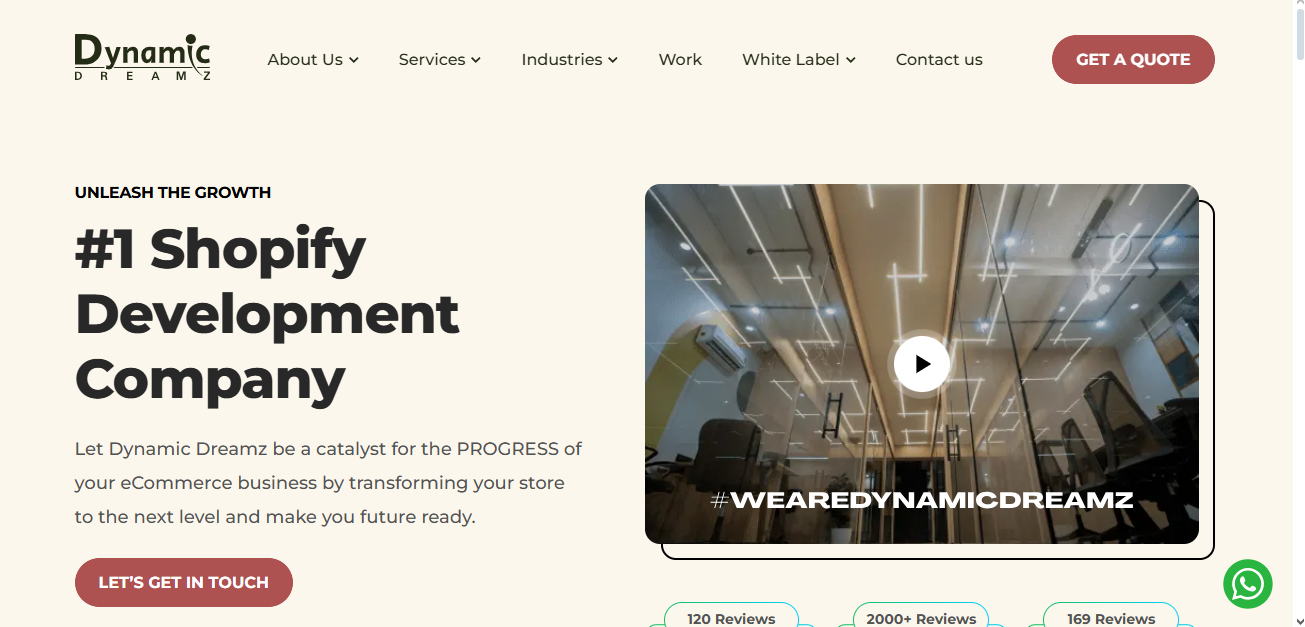Open WhatsApp chat bubble icon
Viewport: 1305px width, 627px height.
pyautogui.click(x=1247, y=584)
